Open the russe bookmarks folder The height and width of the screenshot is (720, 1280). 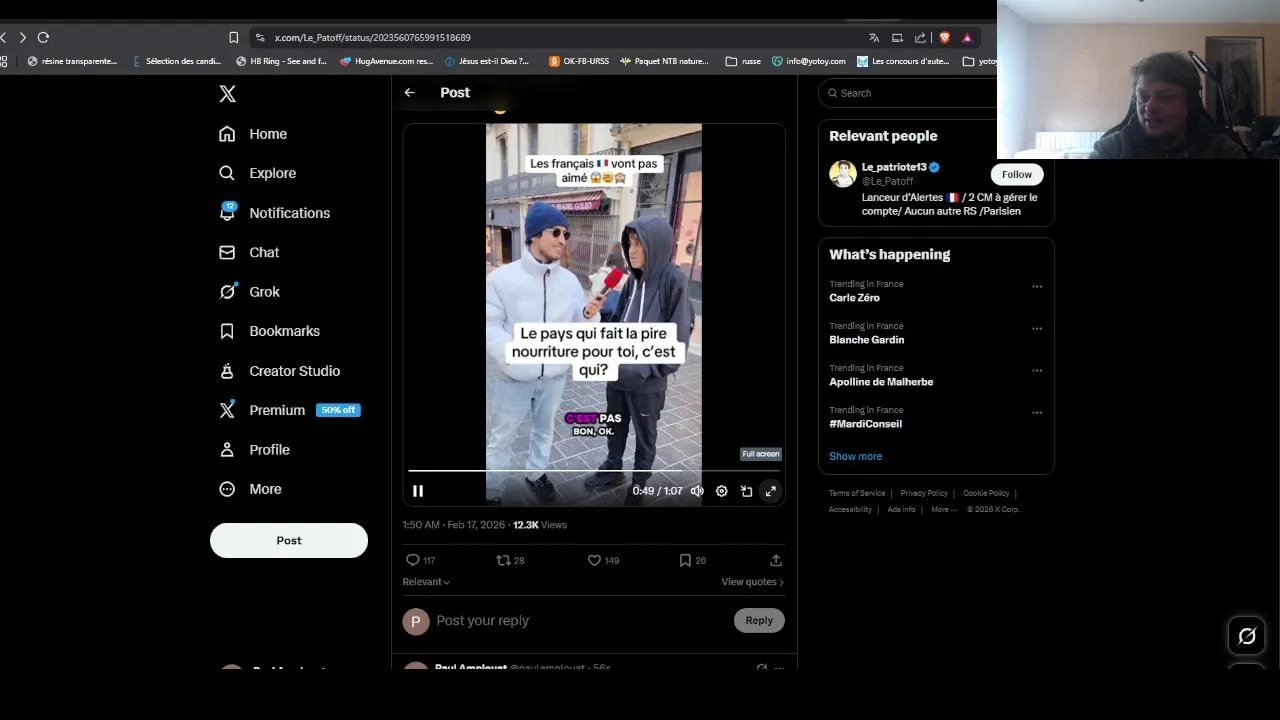tap(743, 61)
